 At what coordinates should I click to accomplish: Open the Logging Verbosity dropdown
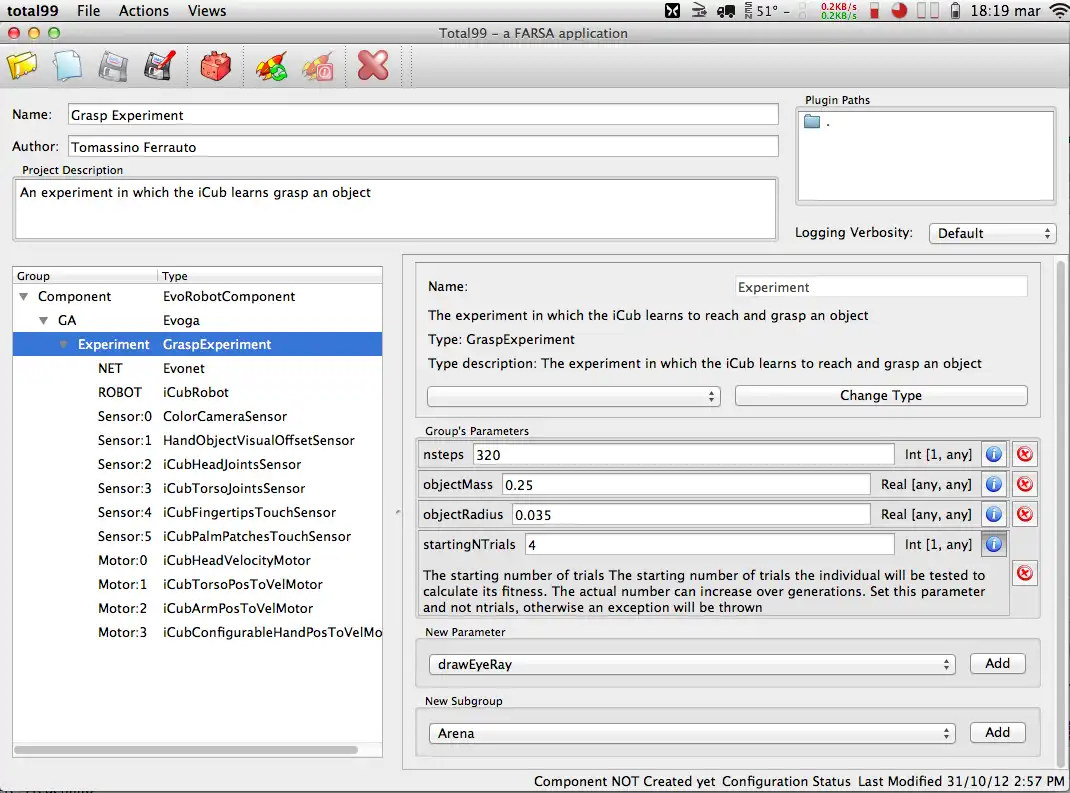point(992,233)
